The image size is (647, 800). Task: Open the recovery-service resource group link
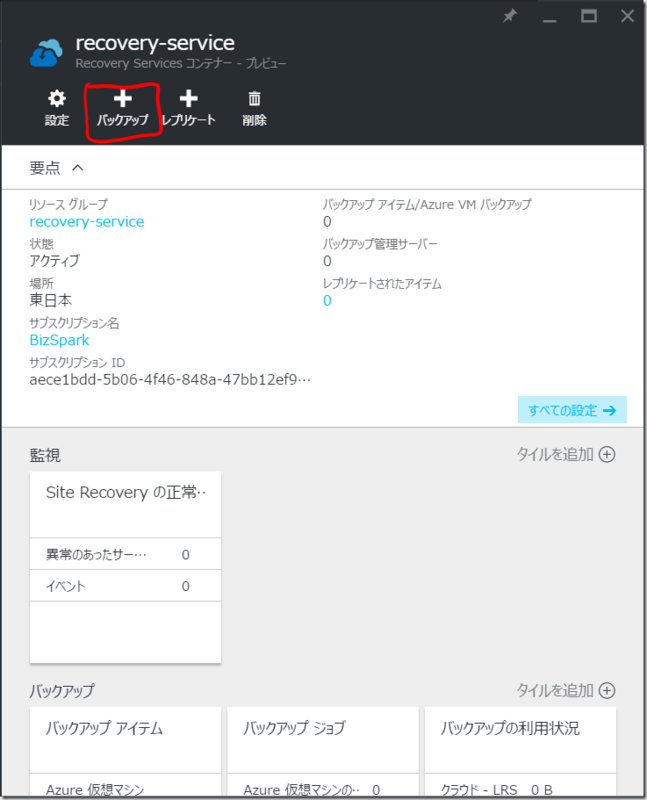click(87, 221)
